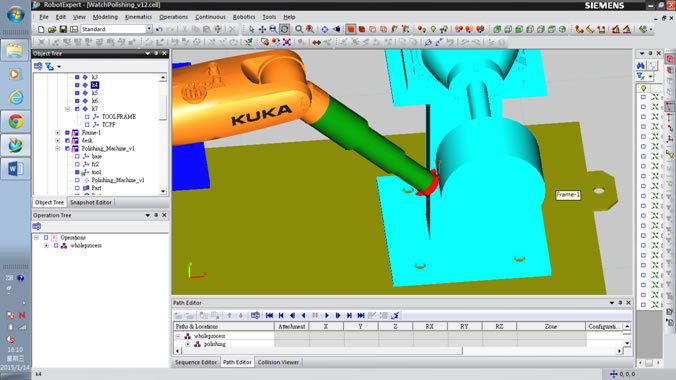Image resolution: width=676 pixels, height=380 pixels.
Task: Click the yellow light bulb icon in right panel
Action: point(643,88)
